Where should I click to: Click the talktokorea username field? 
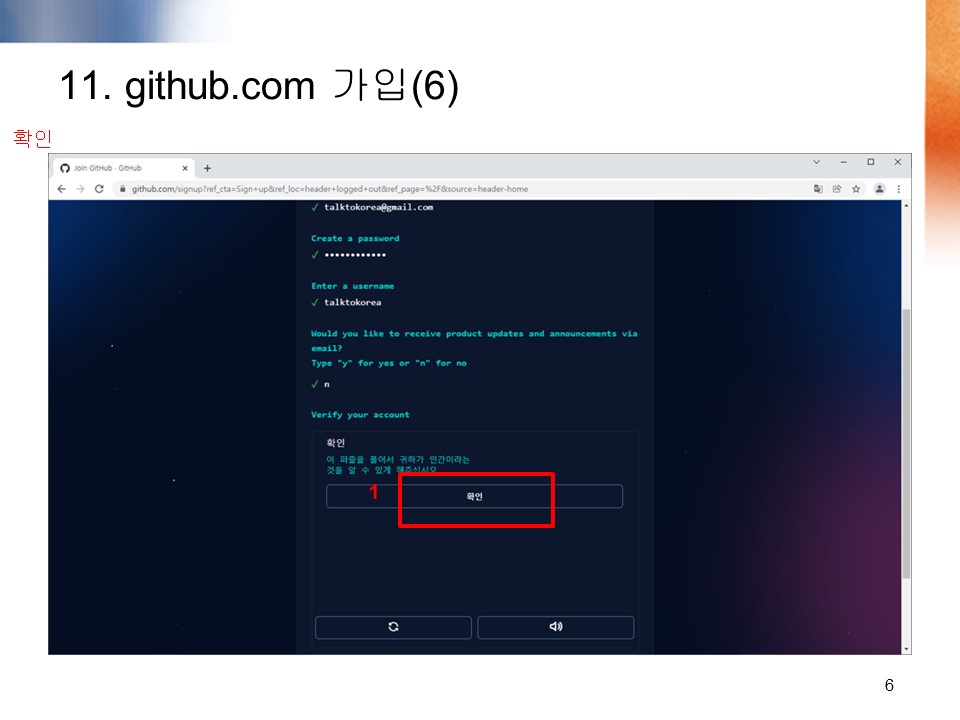point(353,302)
